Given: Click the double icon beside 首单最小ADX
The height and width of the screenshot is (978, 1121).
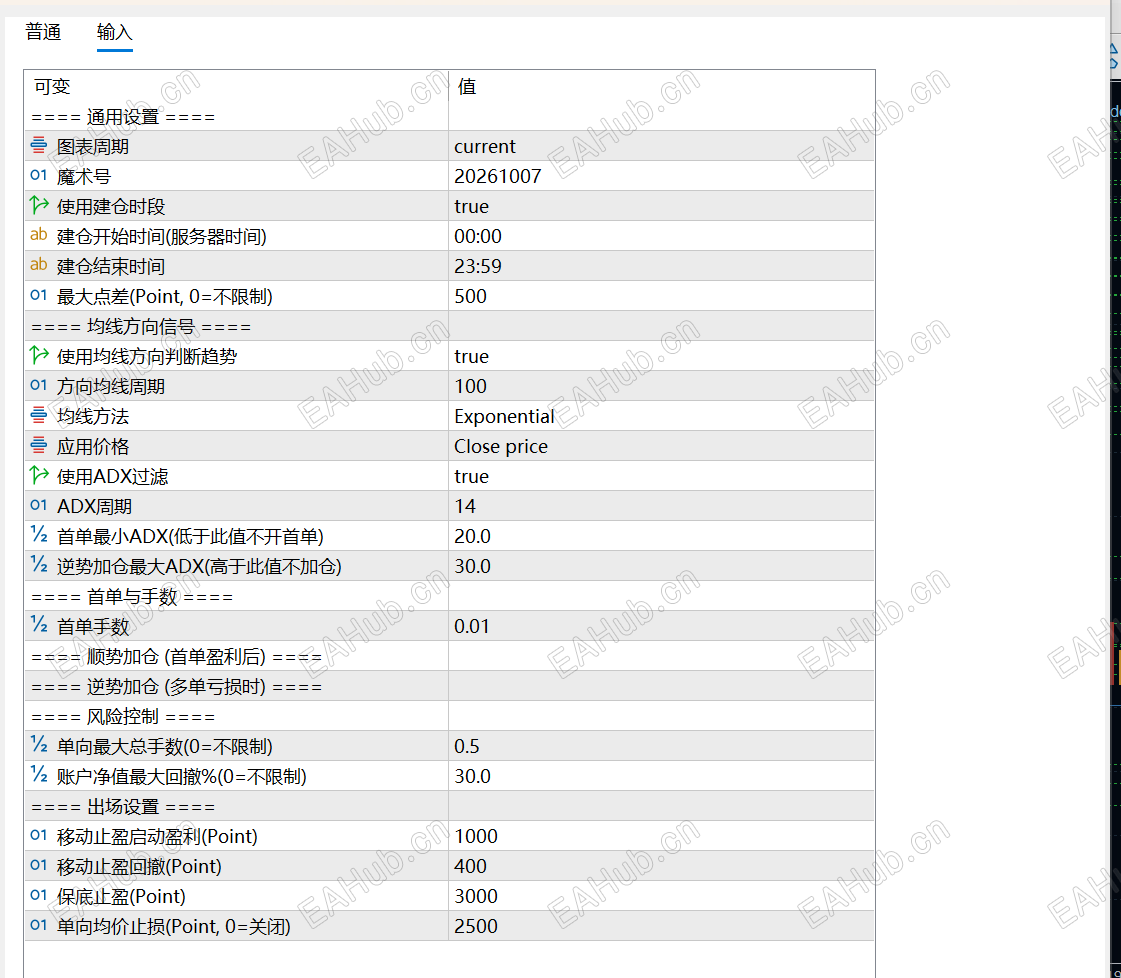Looking at the screenshot, I should [39, 535].
